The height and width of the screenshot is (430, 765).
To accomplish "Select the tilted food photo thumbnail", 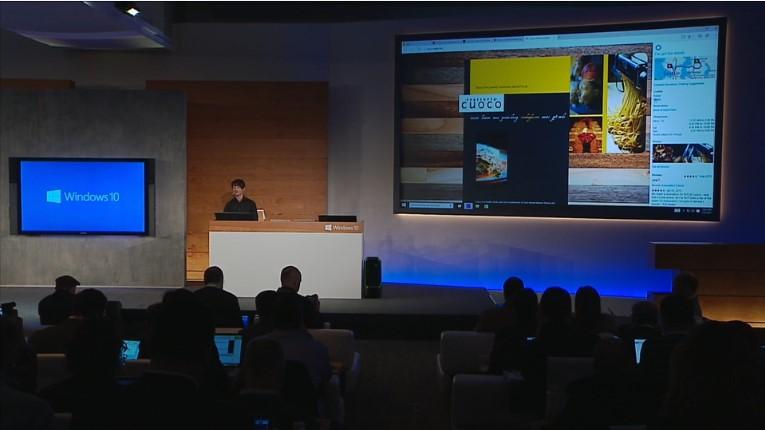I will pos(491,163).
